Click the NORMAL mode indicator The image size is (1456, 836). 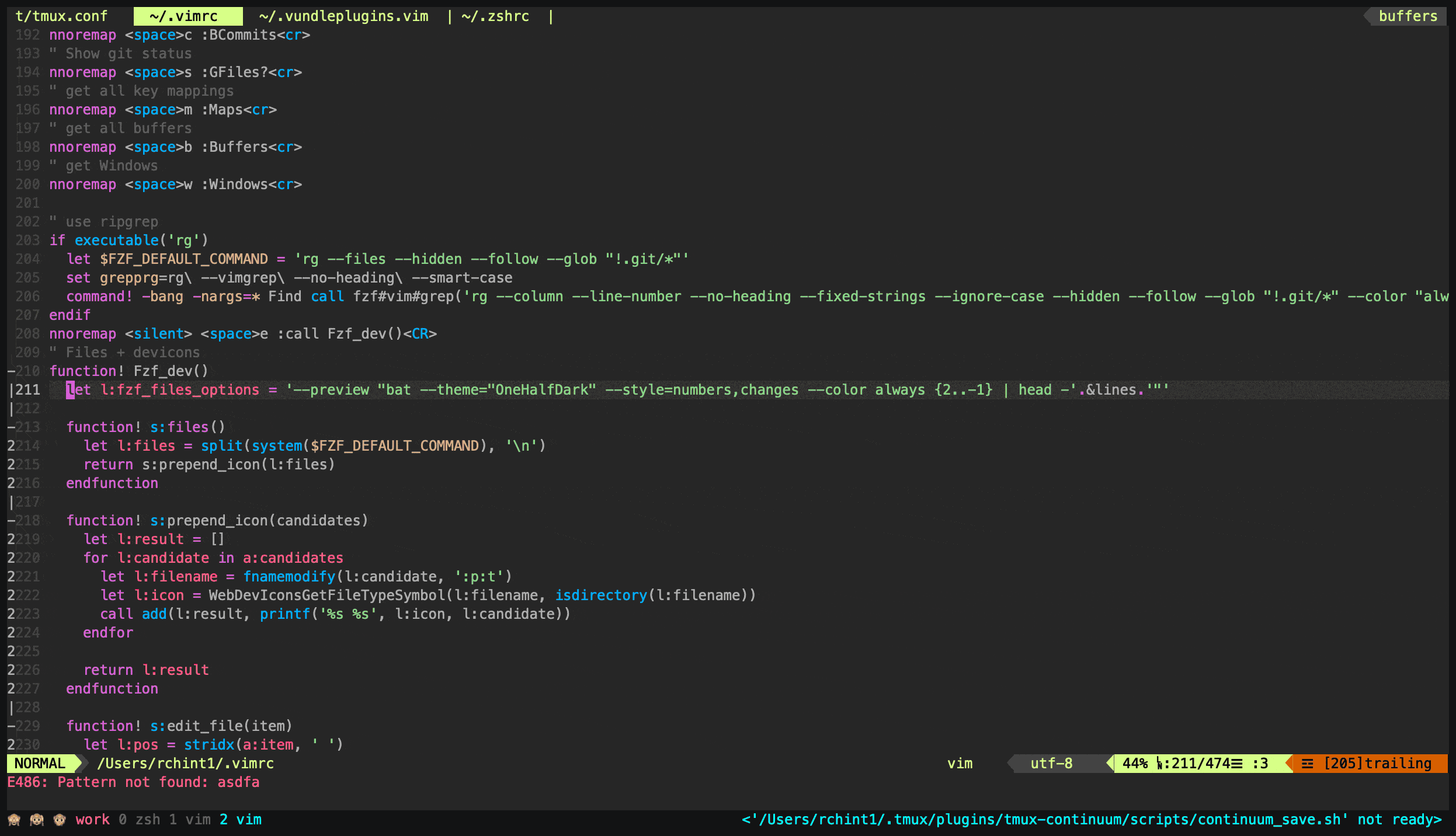pyautogui.click(x=40, y=764)
